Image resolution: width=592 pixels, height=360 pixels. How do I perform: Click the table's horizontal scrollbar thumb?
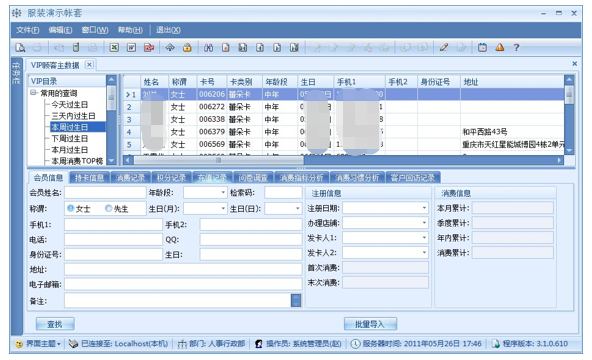point(219,160)
